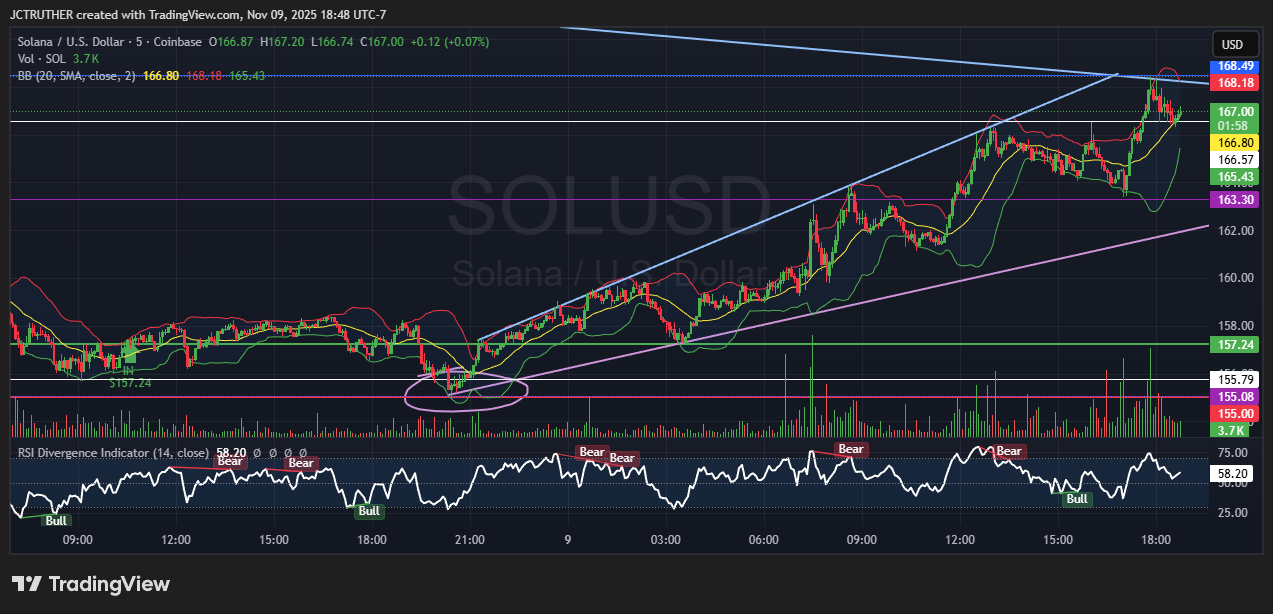Click the green 157.24 price axis label

tap(1233, 344)
